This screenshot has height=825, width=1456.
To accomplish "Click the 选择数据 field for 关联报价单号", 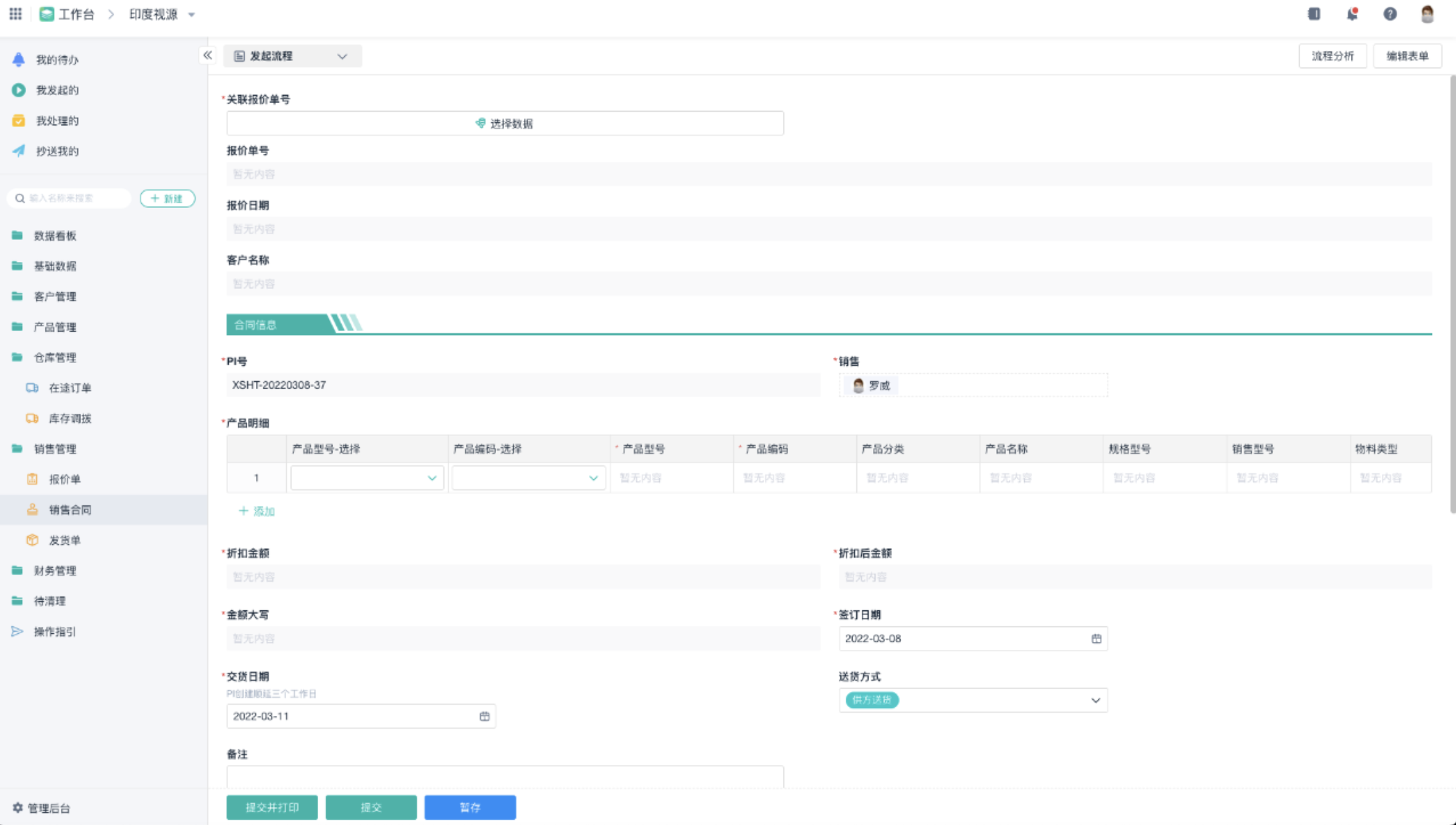I will (x=505, y=123).
